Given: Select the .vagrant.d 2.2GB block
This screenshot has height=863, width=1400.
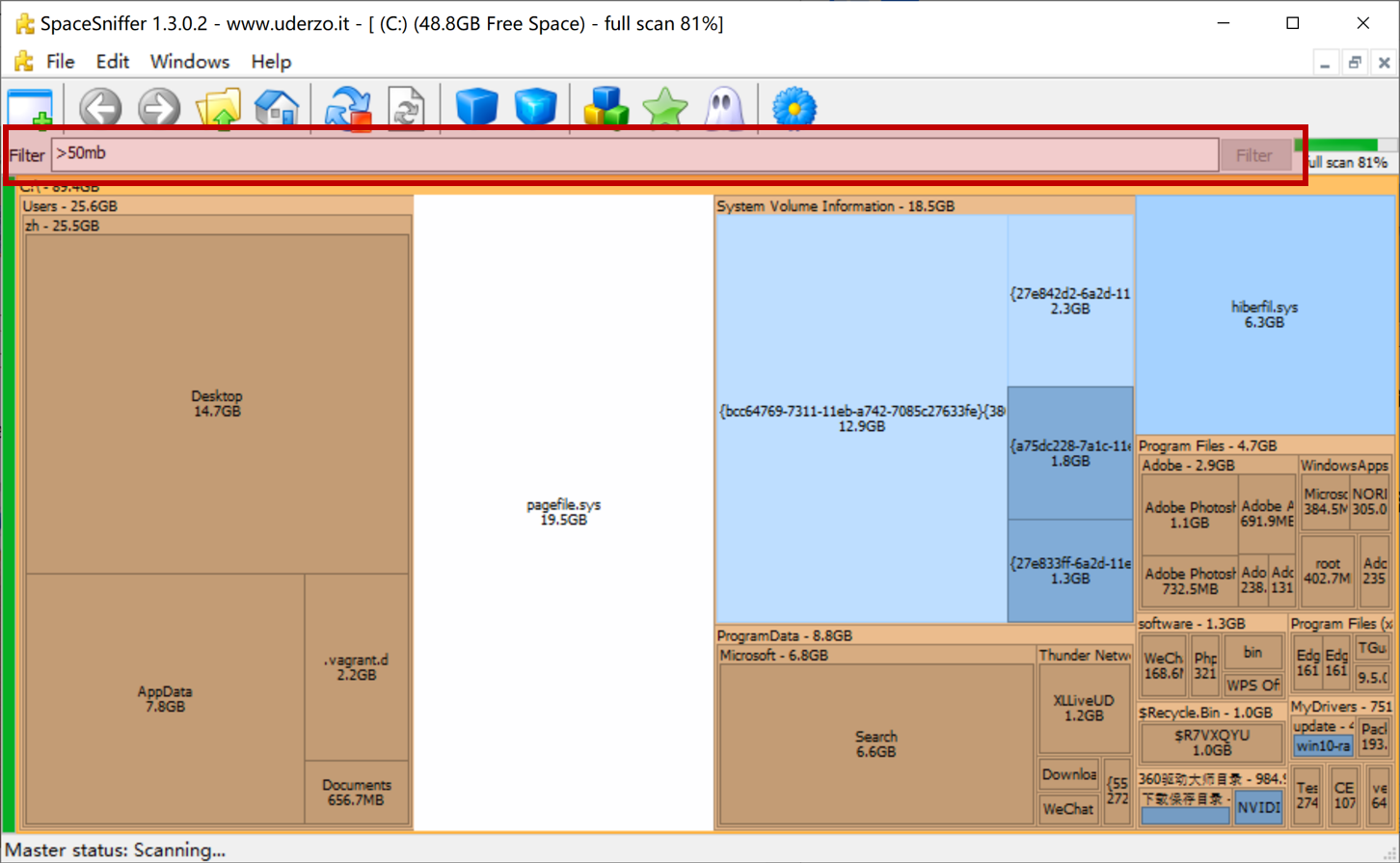Looking at the screenshot, I should (357, 667).
